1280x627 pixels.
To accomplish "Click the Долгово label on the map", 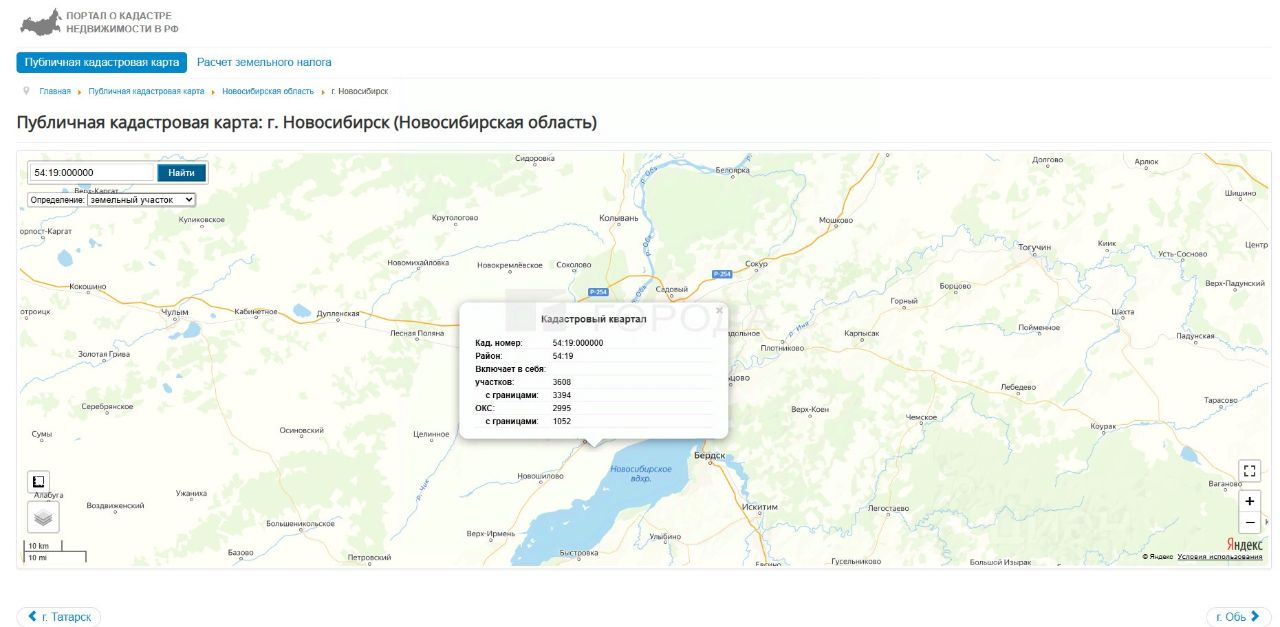I will tap(1047, 159).
